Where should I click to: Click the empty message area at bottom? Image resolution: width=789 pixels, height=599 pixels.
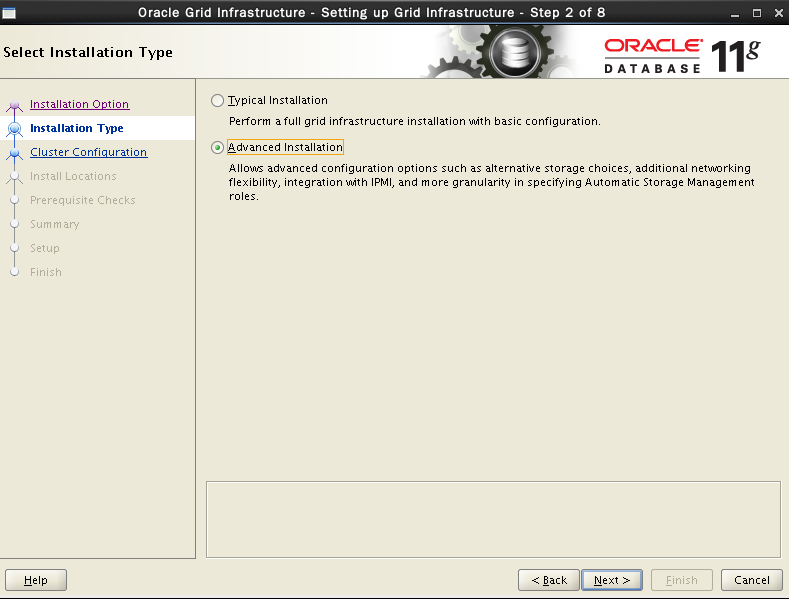tap(492, 519)
